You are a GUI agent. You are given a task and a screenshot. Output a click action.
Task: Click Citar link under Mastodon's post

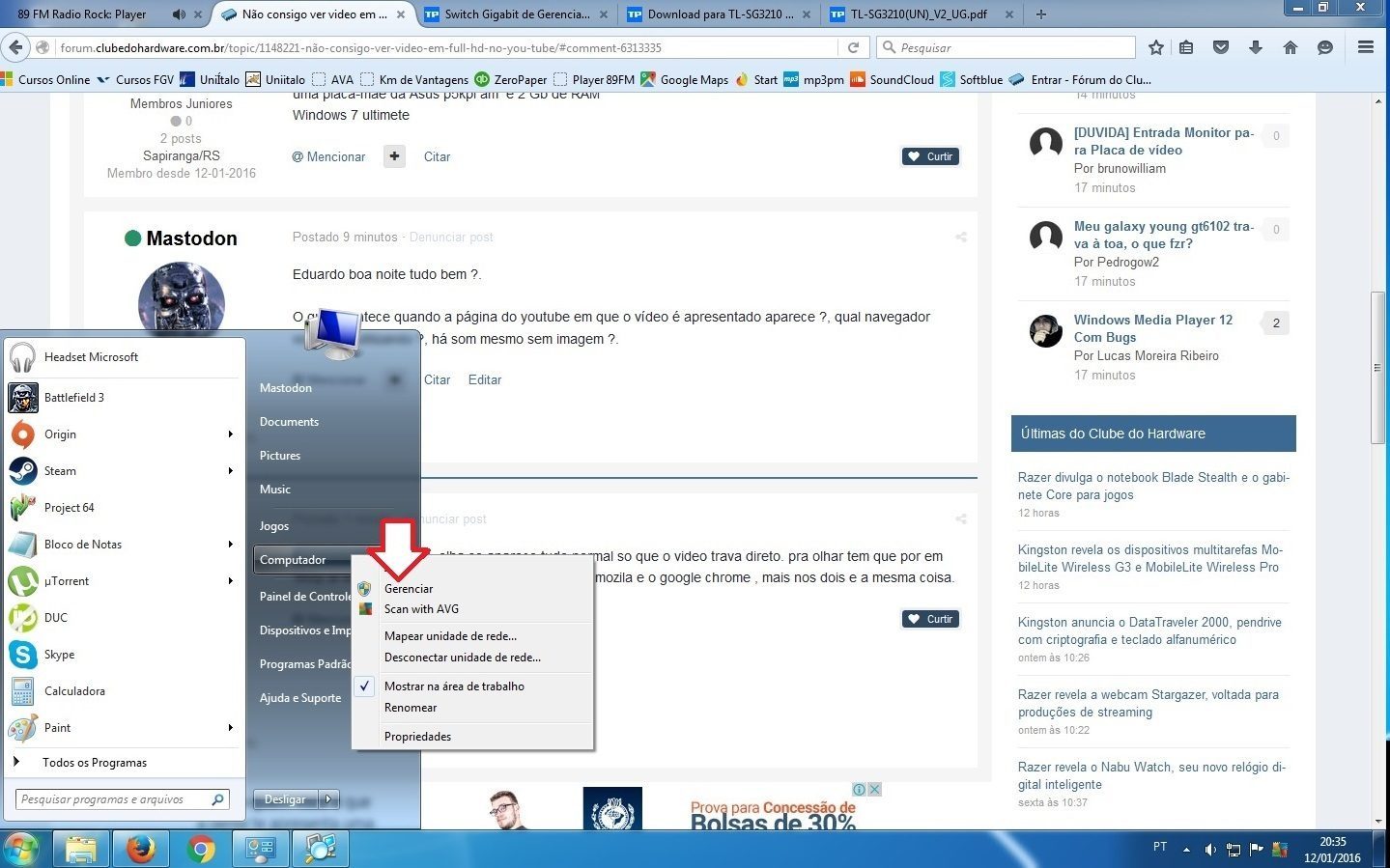(437, 379)
